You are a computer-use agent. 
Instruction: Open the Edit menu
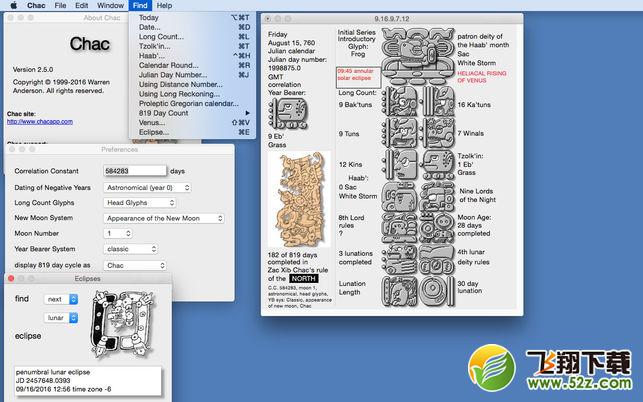click(x=82, y=5)
